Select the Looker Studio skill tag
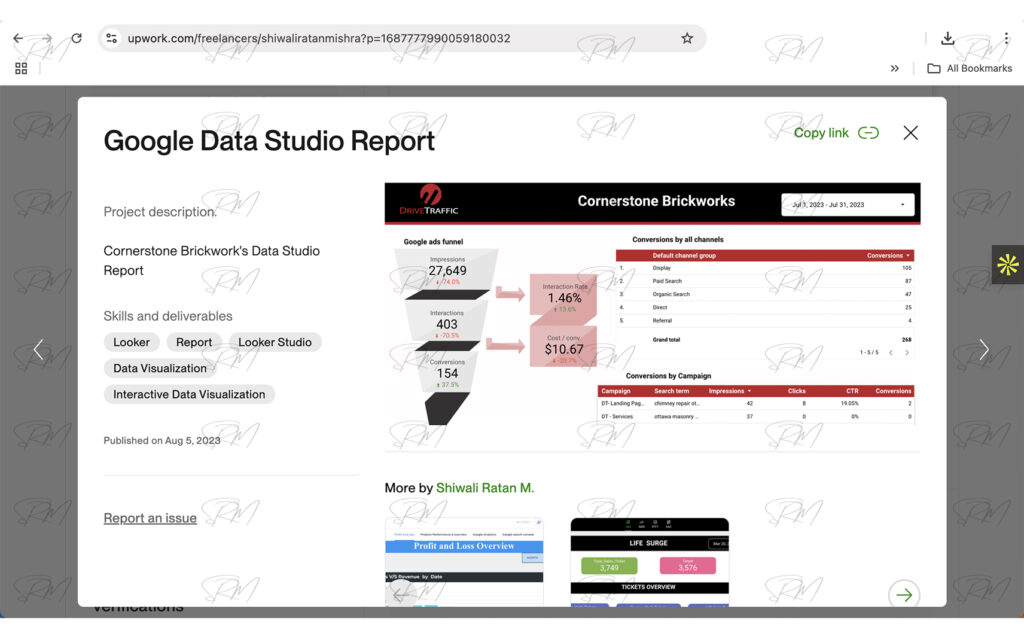This screenshot has width=1024, height=639. tap(275, 342)
